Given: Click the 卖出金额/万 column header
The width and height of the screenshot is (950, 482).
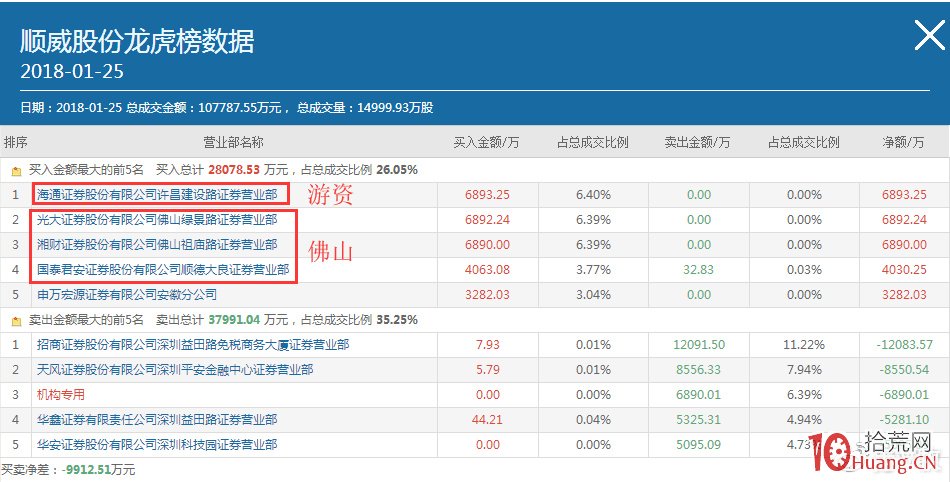Looking at the screenshot, I should (697, 142).
